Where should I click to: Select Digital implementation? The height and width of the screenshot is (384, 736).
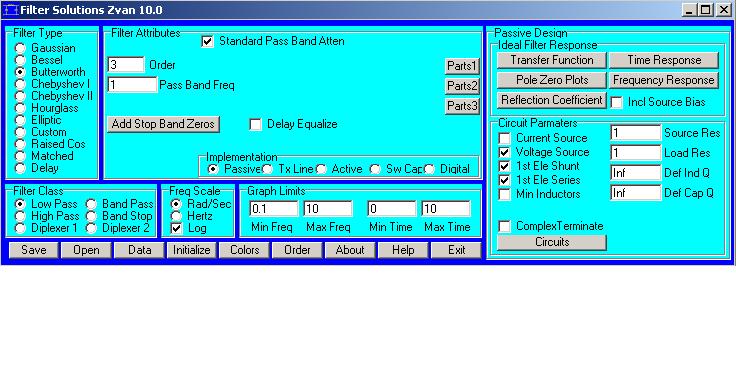pyautogui.click(x=429, y=169)
